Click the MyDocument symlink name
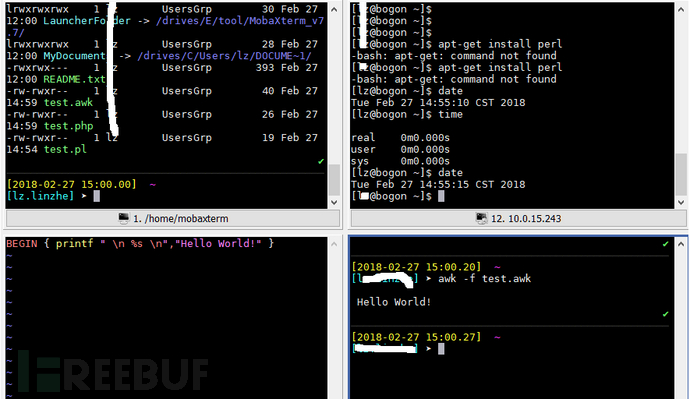Viewport: 690px width, 399px height. coord(74,56)
